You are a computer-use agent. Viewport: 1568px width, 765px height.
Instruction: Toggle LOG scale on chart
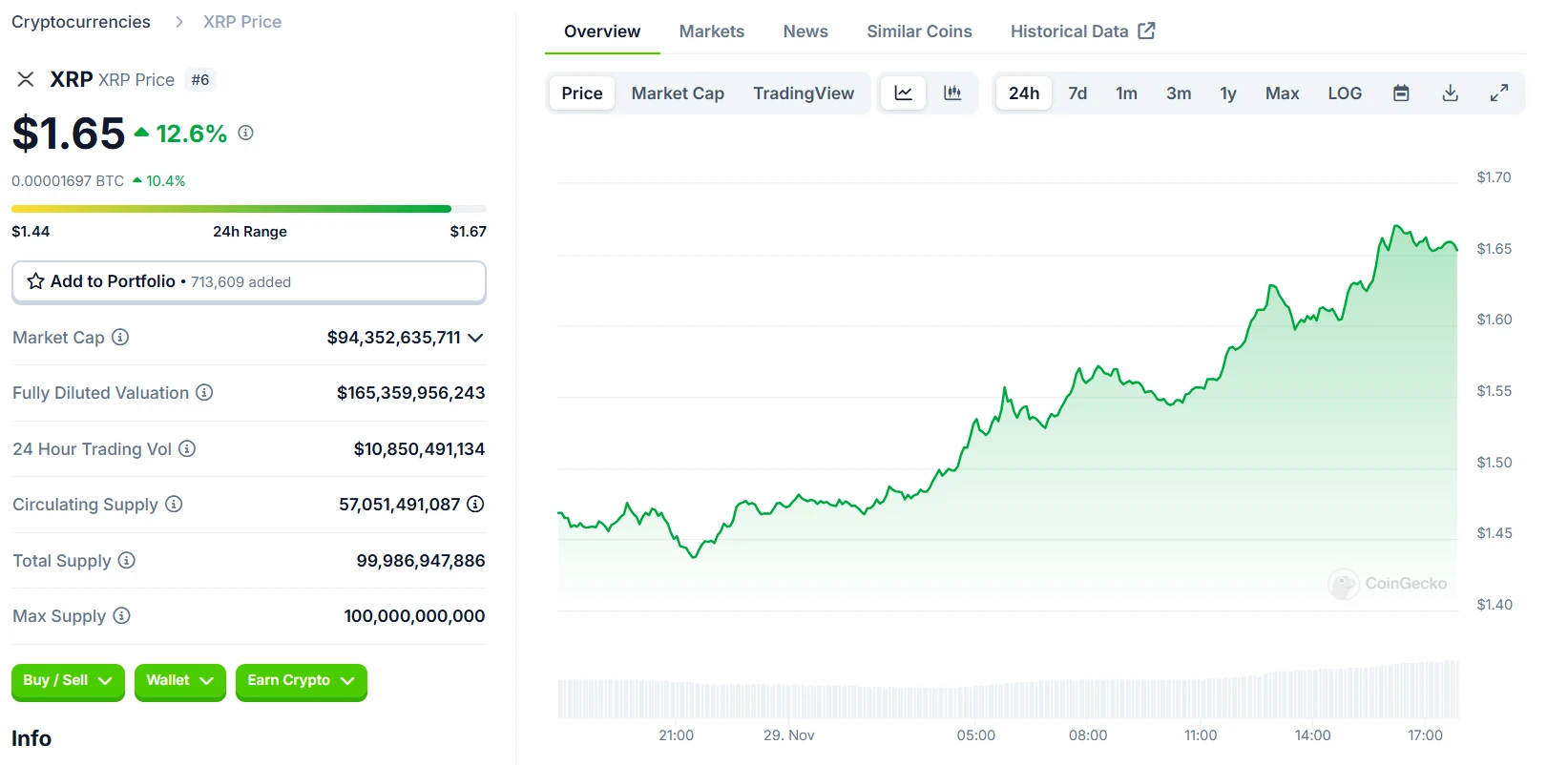pos(1345,93)
